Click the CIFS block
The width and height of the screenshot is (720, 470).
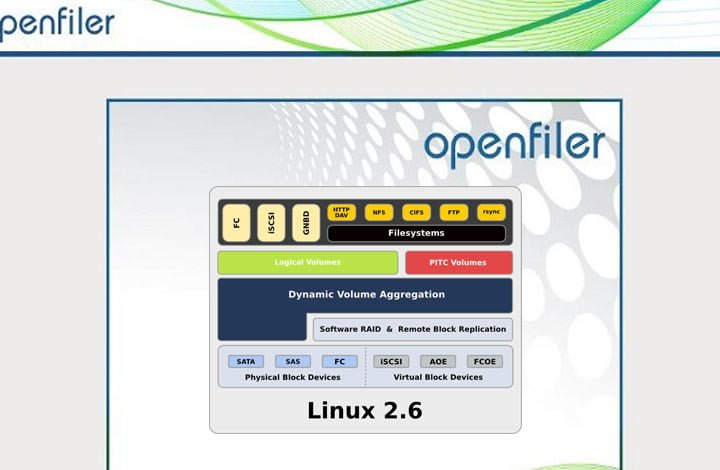click(416, 213)
